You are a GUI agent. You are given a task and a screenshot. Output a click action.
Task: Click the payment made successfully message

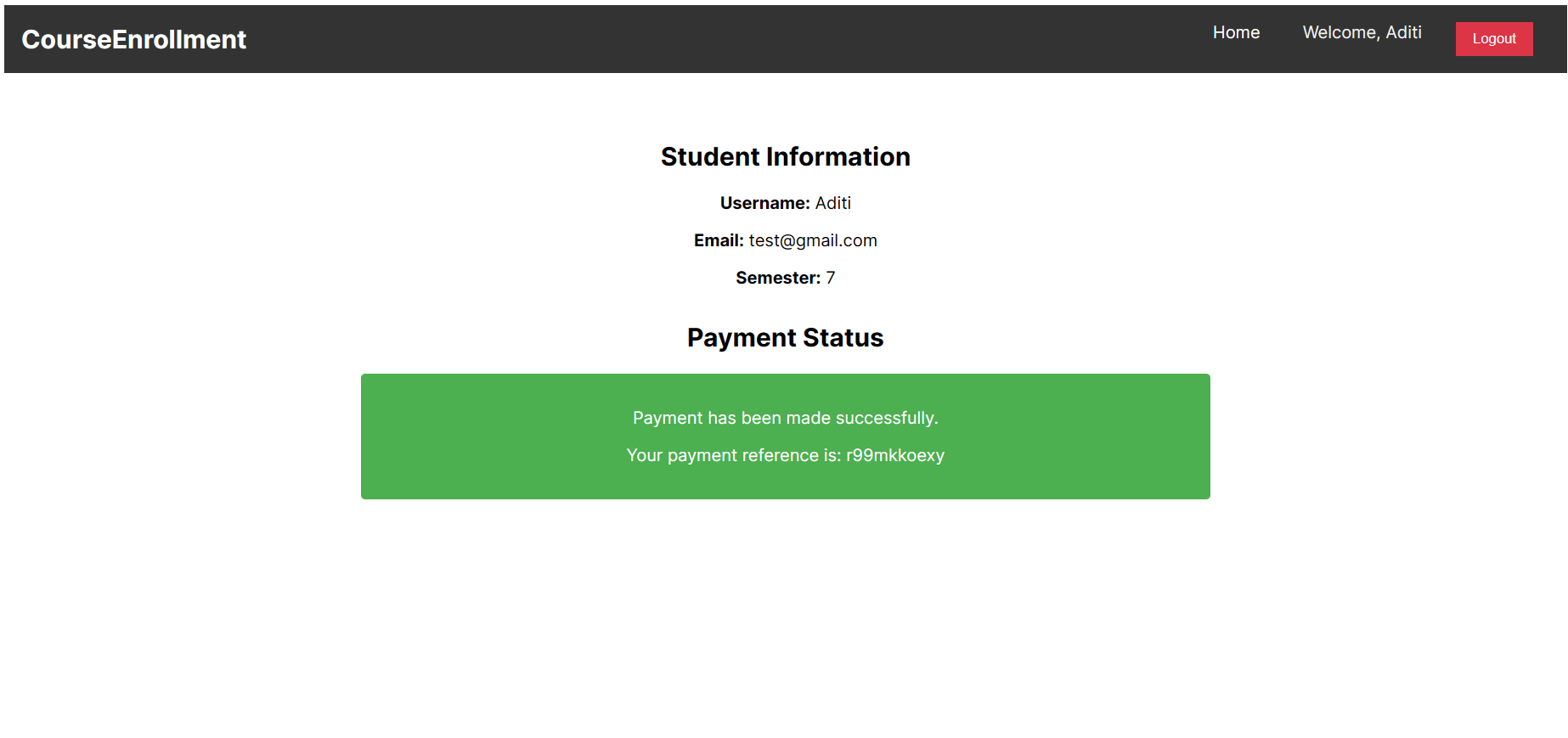785,418
